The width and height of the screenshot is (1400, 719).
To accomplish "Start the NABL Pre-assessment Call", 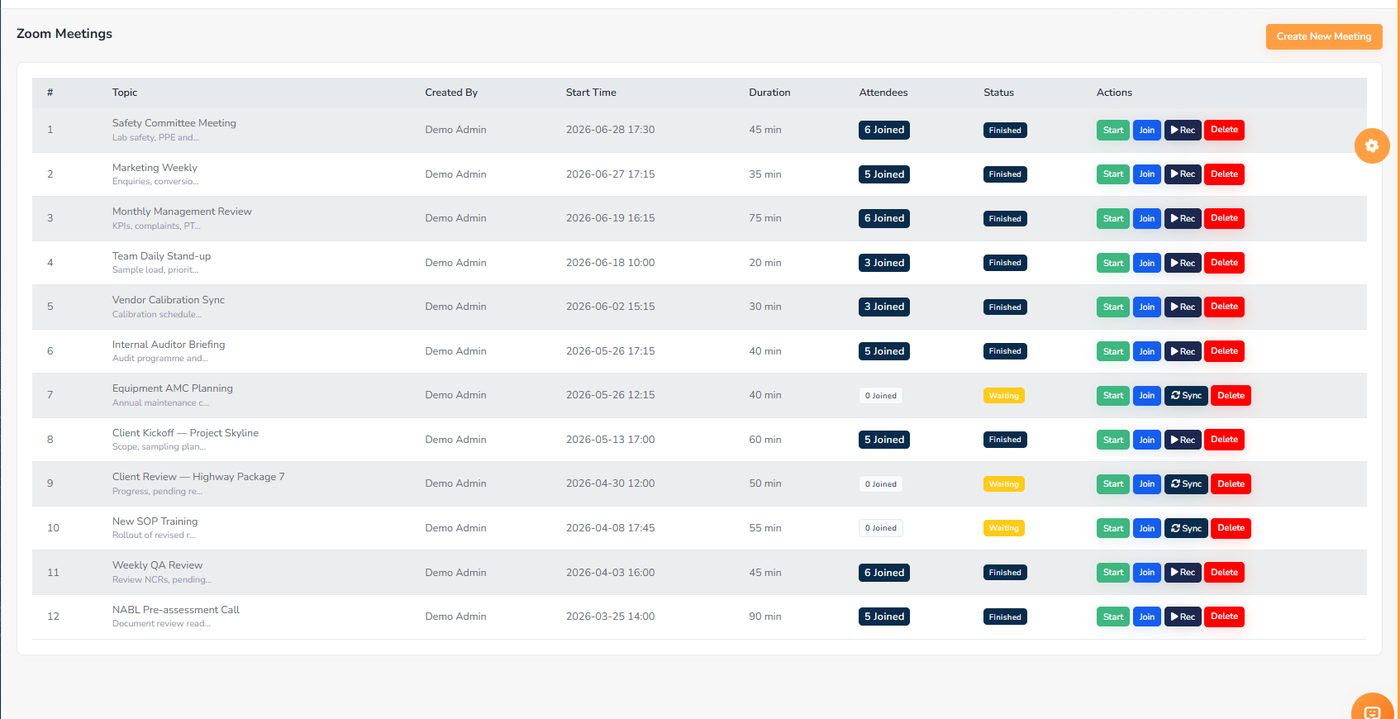I will tap(1113, 617).
